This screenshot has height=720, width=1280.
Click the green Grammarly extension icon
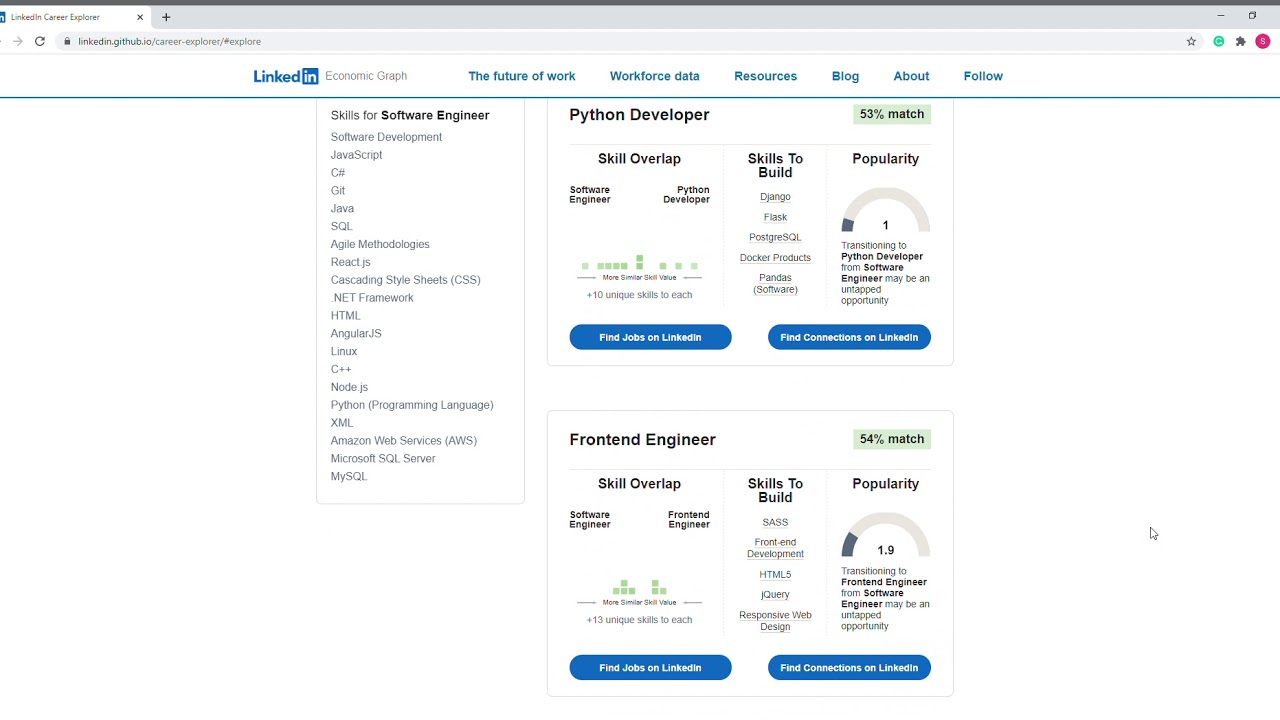(x=1219, y=41)
